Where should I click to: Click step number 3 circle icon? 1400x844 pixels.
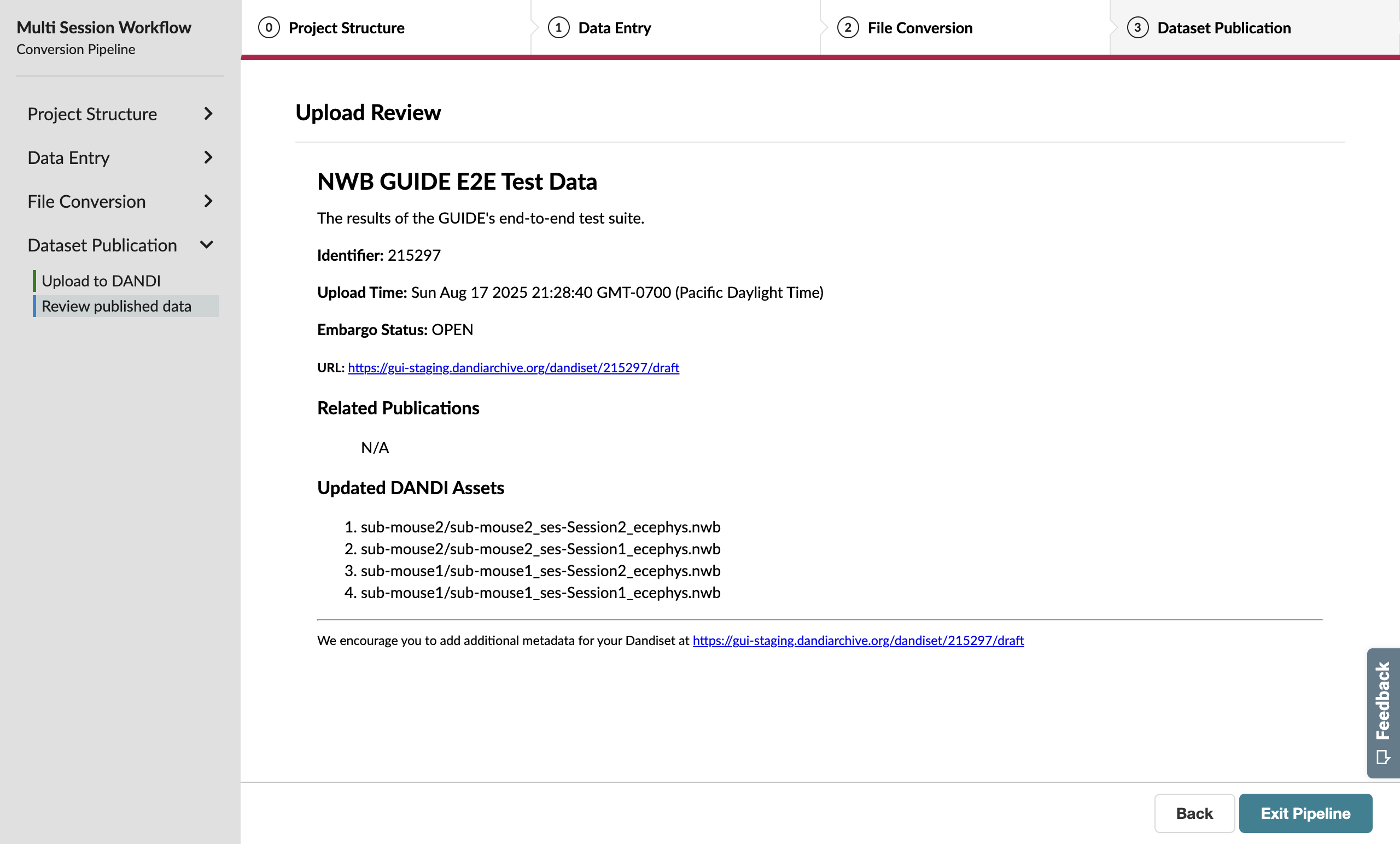(x=1137, y=27)
